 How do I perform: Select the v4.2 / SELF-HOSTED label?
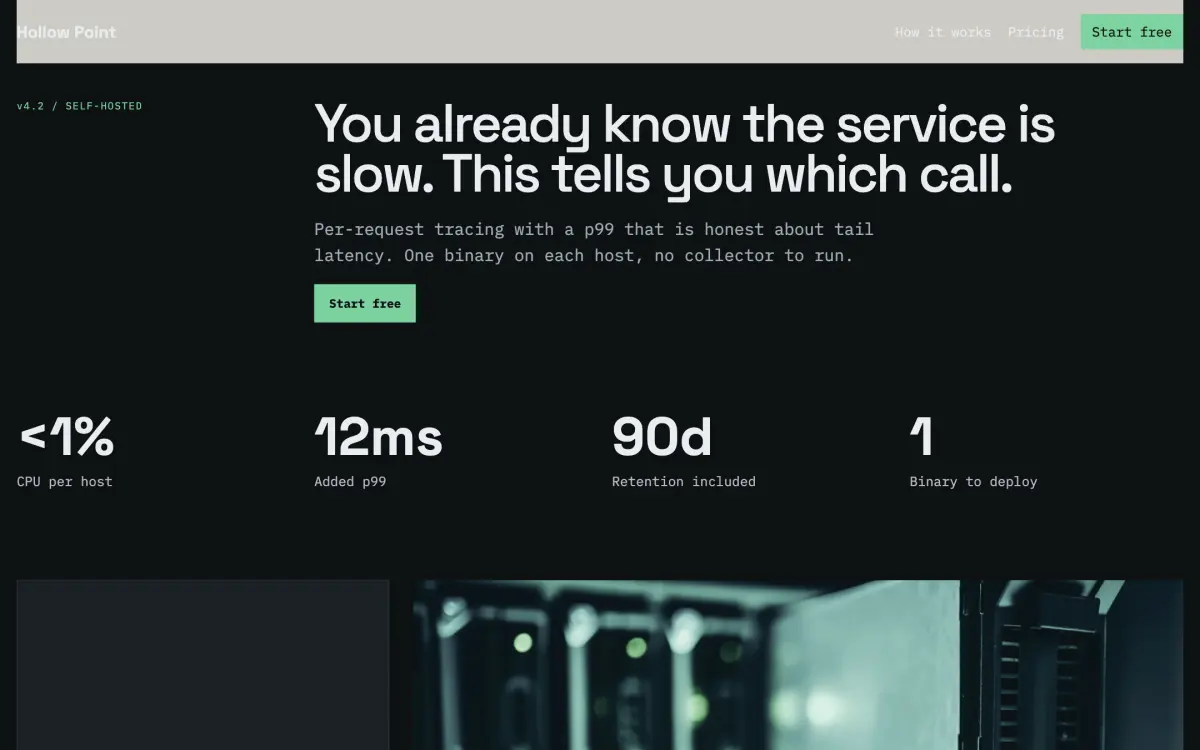[80, 106]
